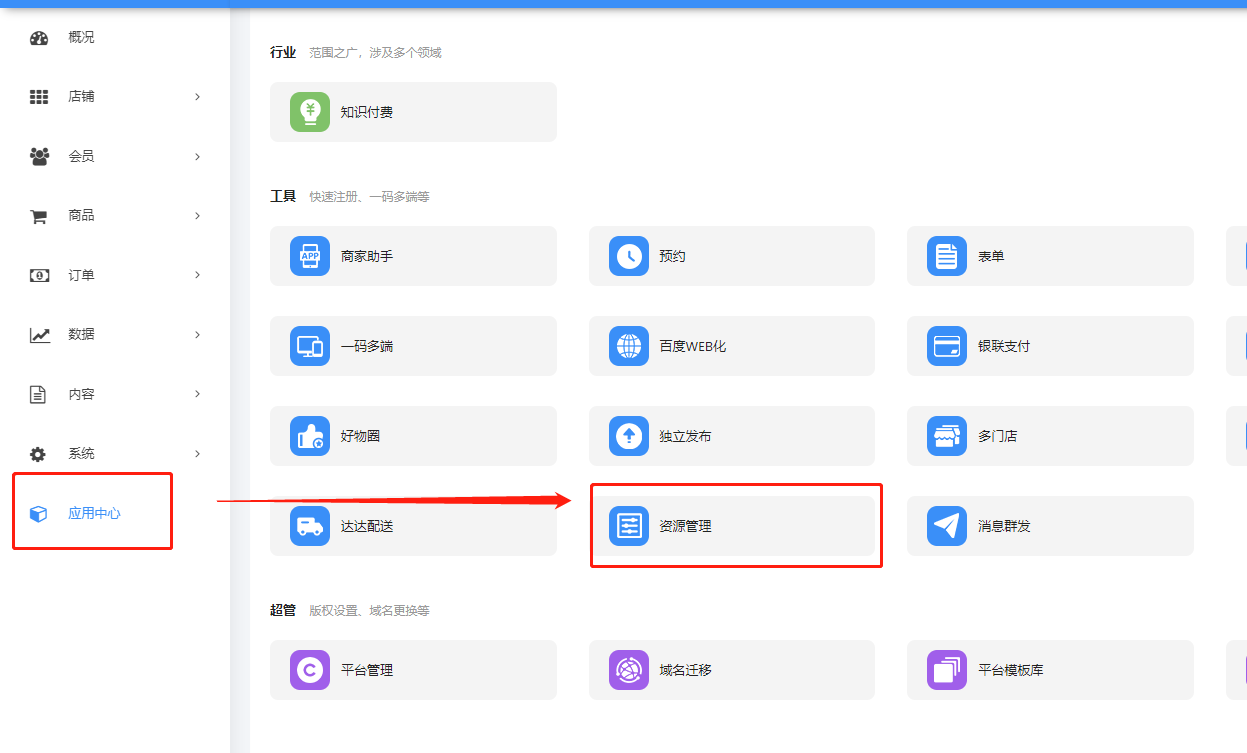
Task: Click the 应用中心 cube icon
Action: 38,514
